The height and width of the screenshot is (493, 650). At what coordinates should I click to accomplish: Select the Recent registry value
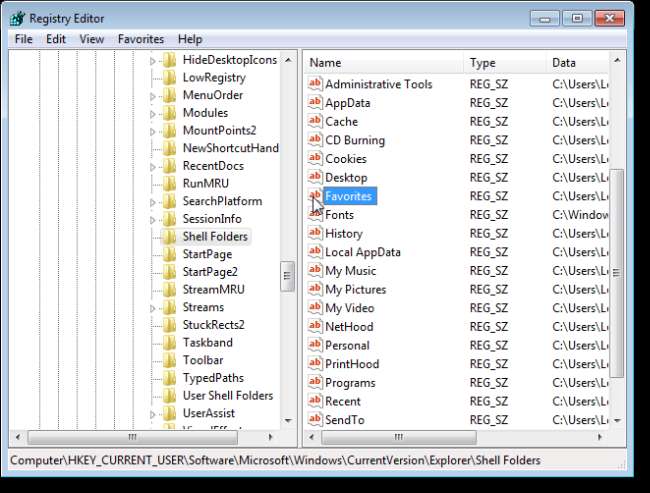coord(343,401)
